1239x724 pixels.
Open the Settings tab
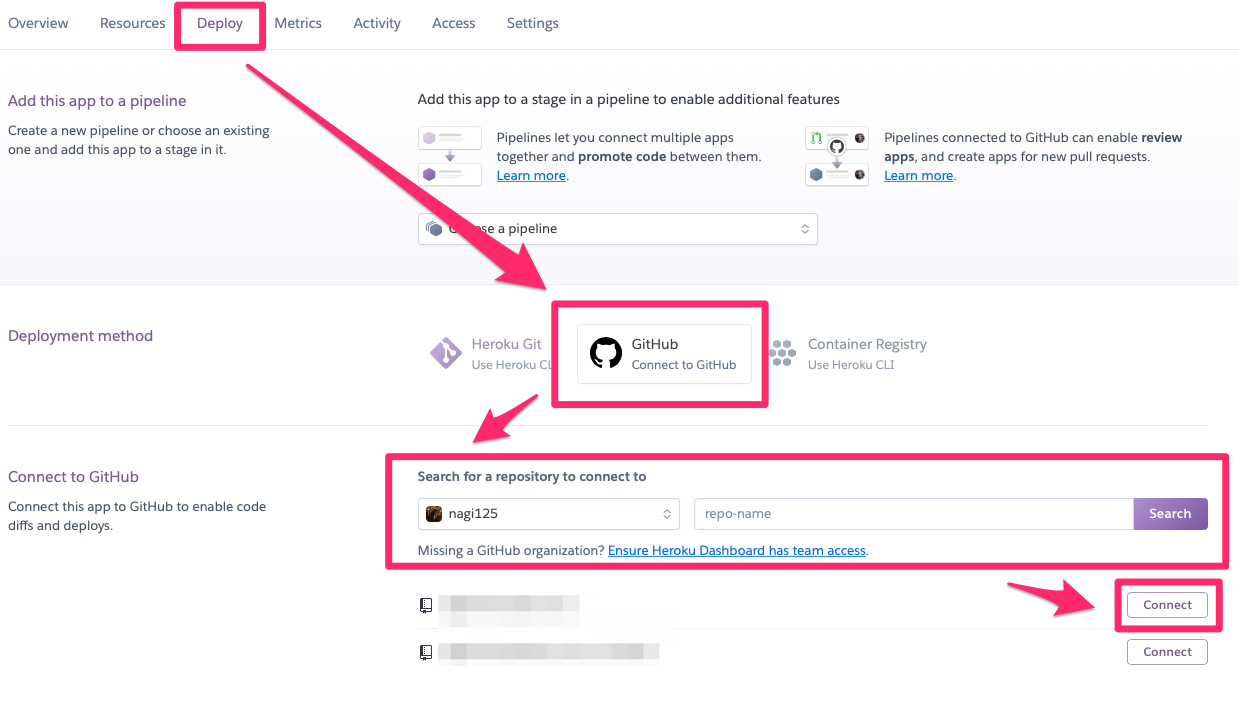tap(532, 23)
